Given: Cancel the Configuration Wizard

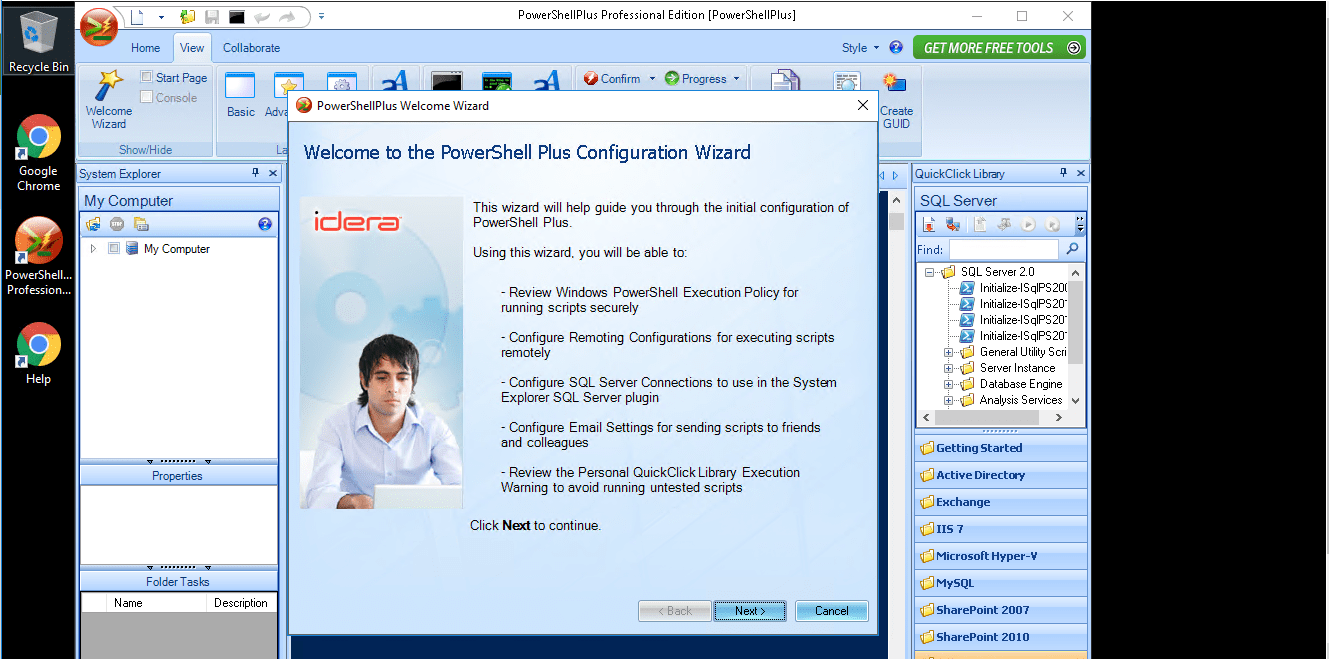Looking at the screenshot, I should (831, 611).
